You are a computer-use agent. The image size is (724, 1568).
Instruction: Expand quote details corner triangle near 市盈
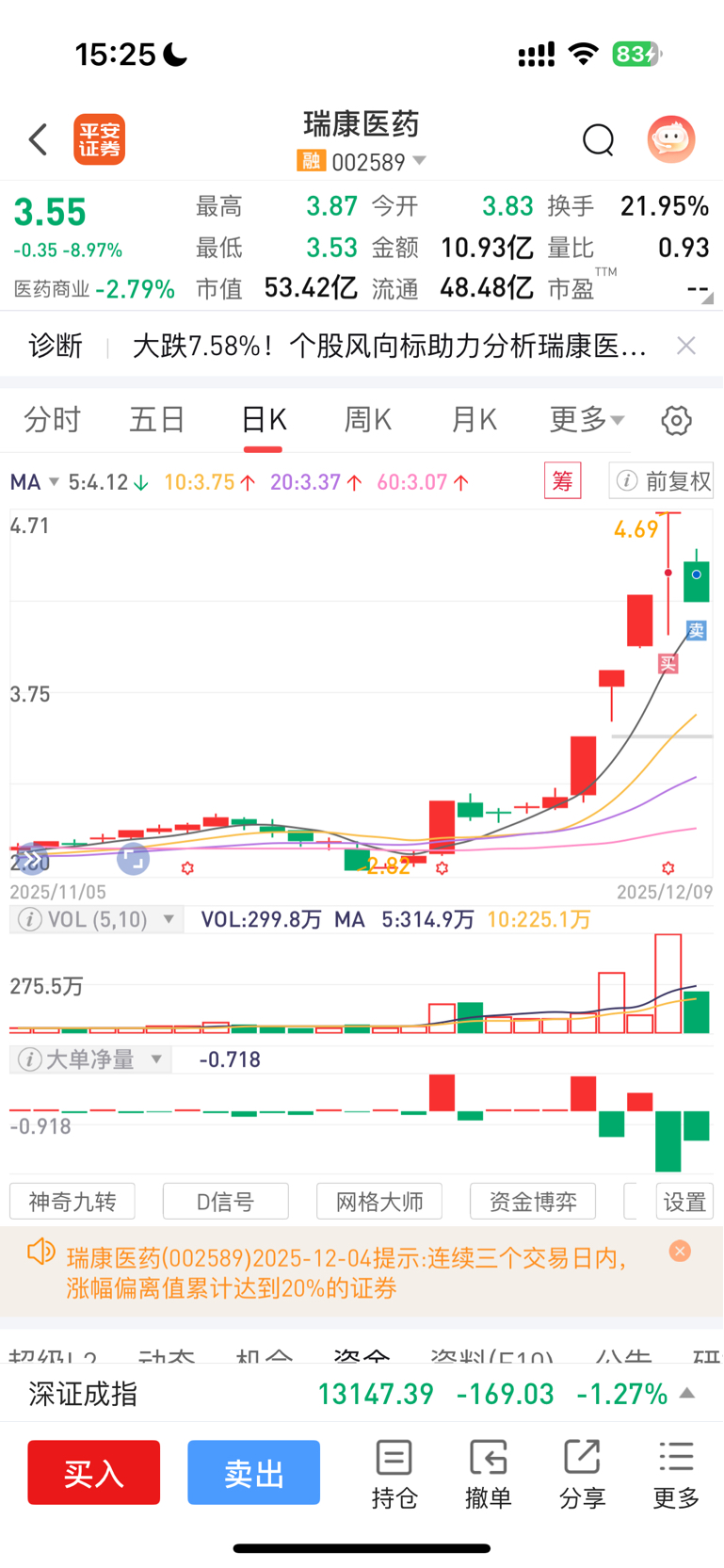pyautogui.click(x=707, y=298)
